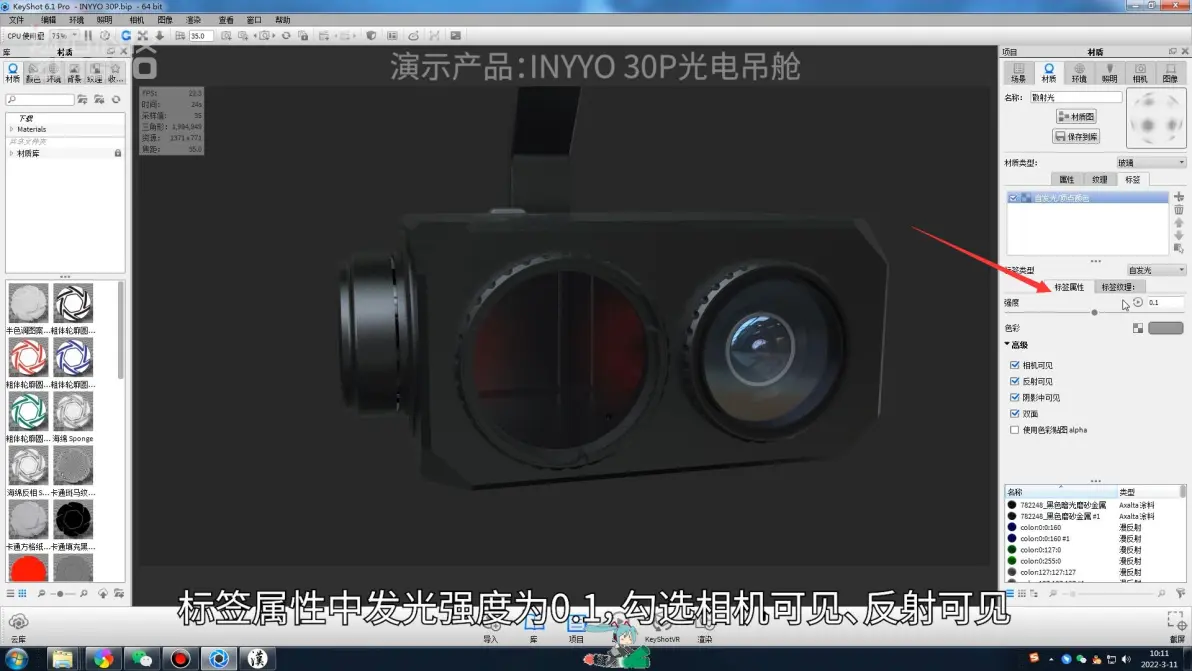Click the performance mode clock icon
Image resolution: width=1192 pixels, height=671 pixels.
click(x=105, y=36)
